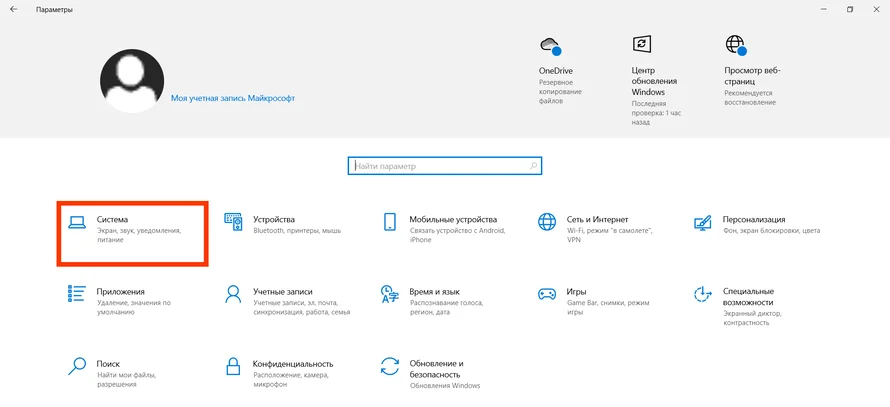
Task: Click 'Рекомендуется восстановление' status text
Action: 750,97
